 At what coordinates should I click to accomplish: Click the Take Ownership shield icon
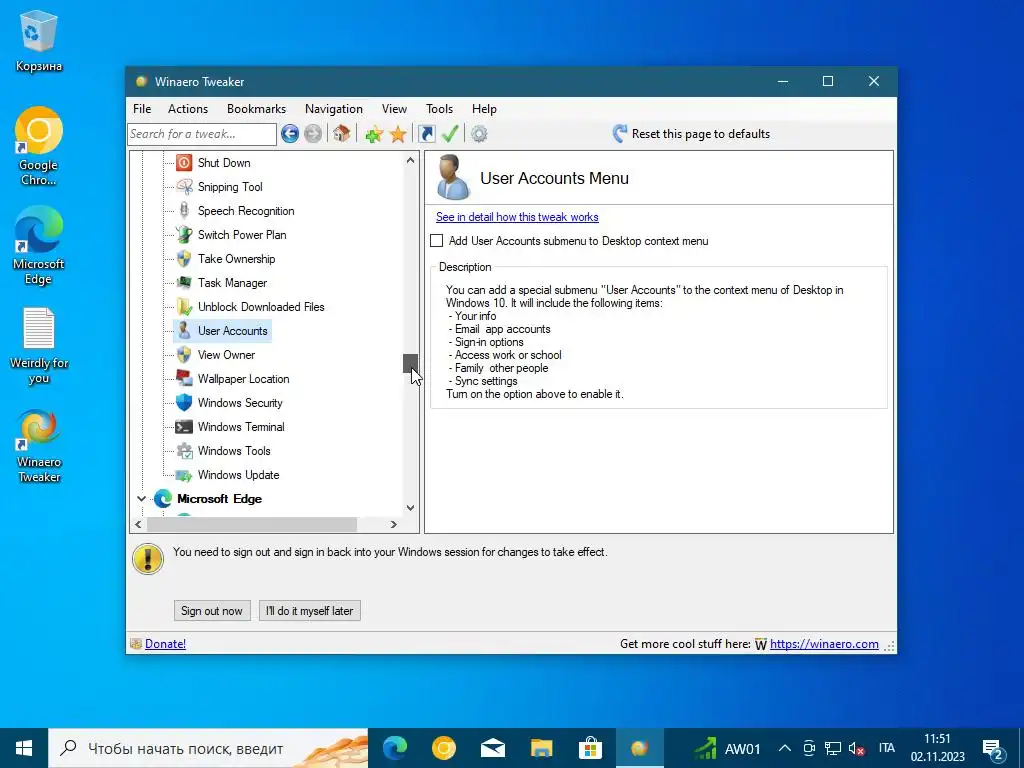tap(184, 259)
